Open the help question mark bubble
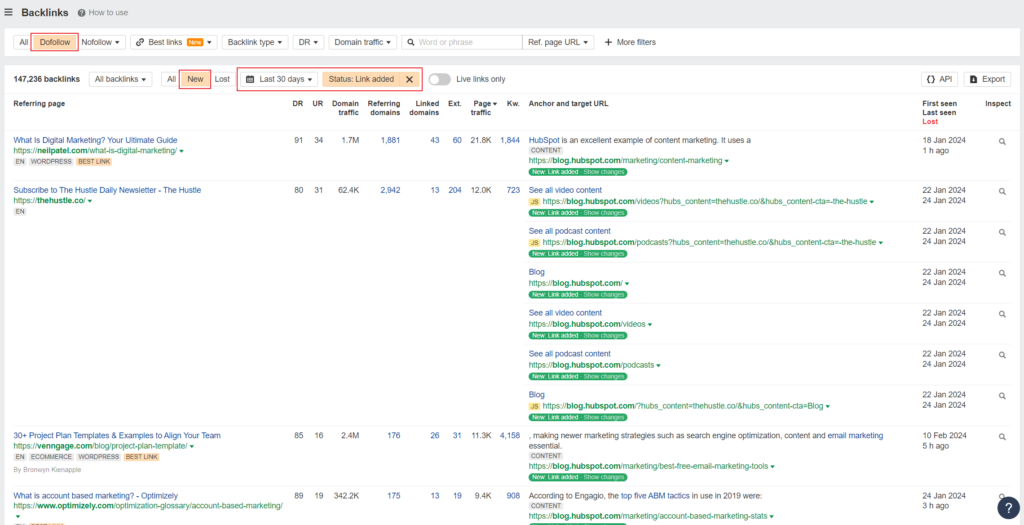 pos(1008,508)
